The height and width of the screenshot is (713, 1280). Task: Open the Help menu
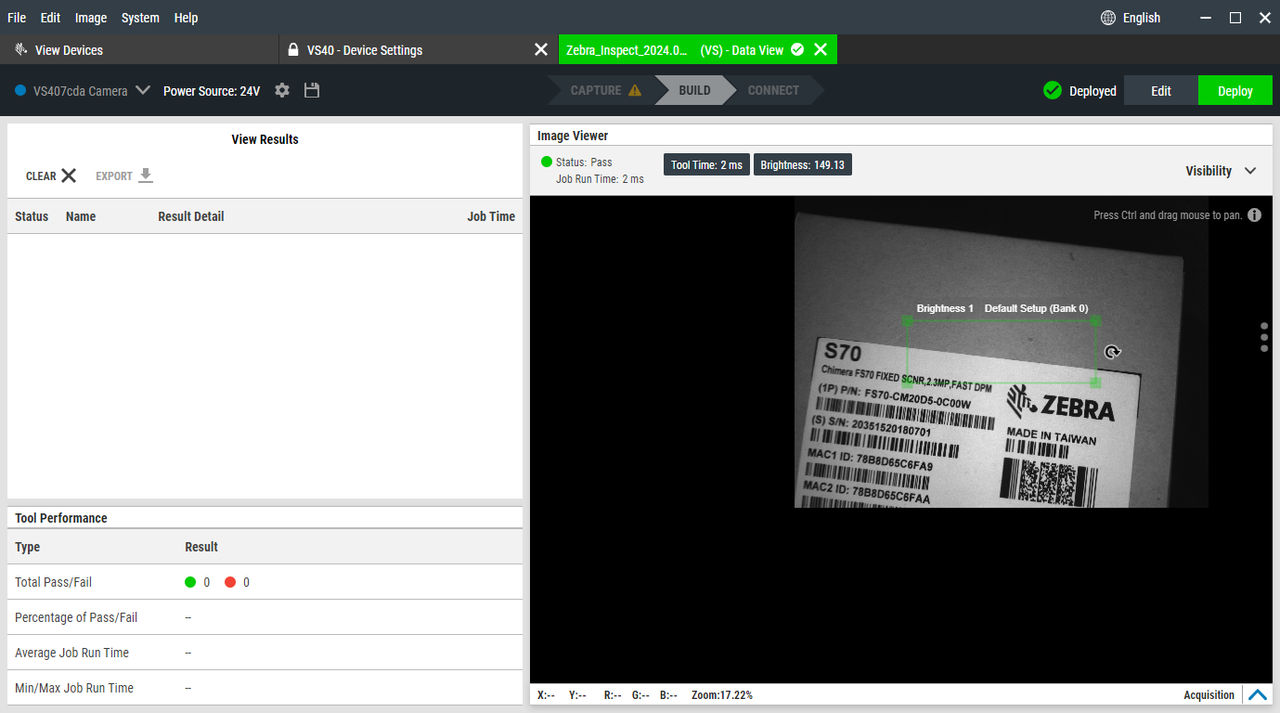coord(186,17)
